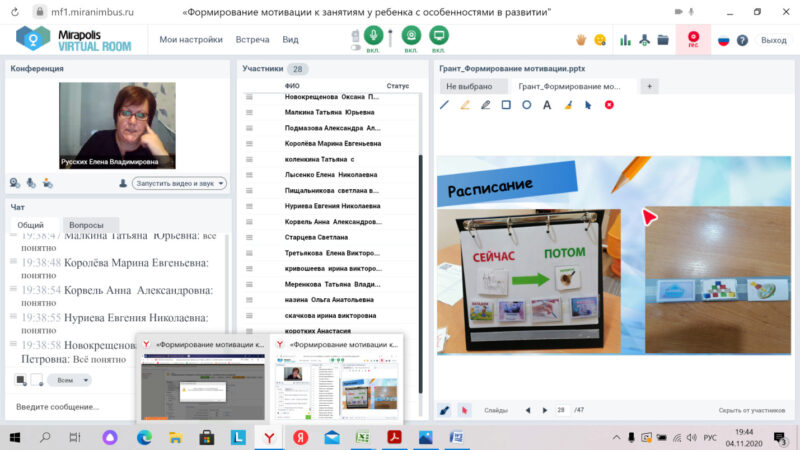Click the participant person icon near video
The width and height of the screenshot is (800, 450).
coord(122,183)
